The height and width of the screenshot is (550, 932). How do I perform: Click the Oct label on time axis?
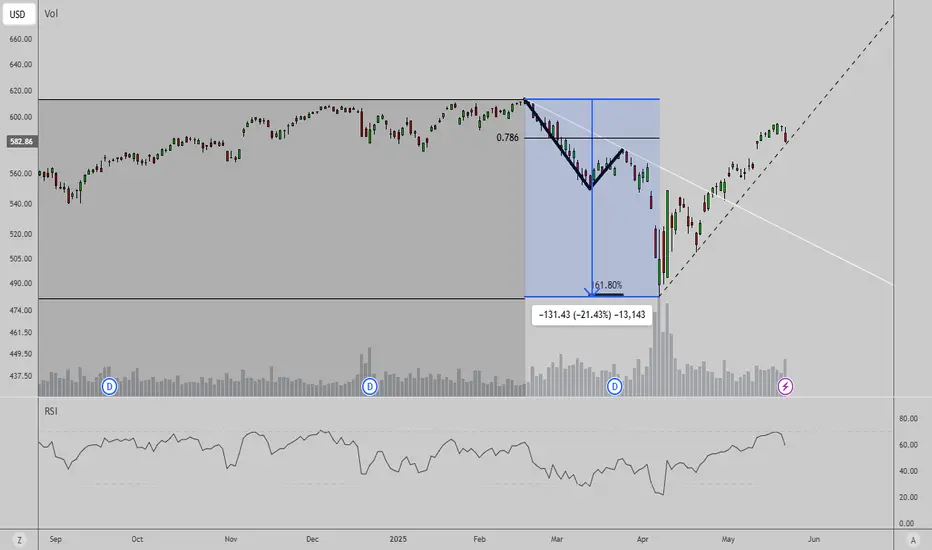[x=137, y=539]
